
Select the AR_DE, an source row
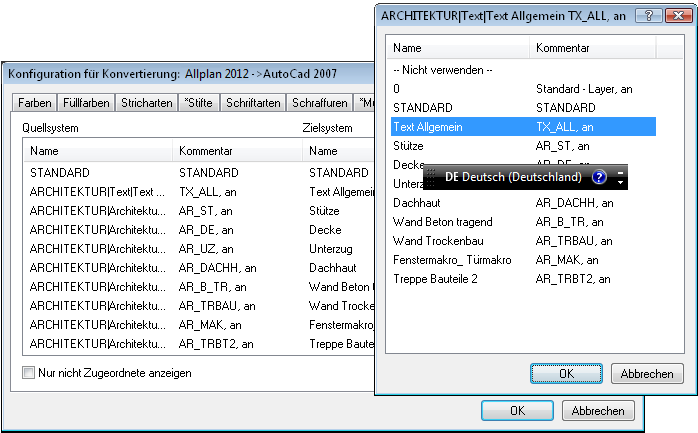199,230
